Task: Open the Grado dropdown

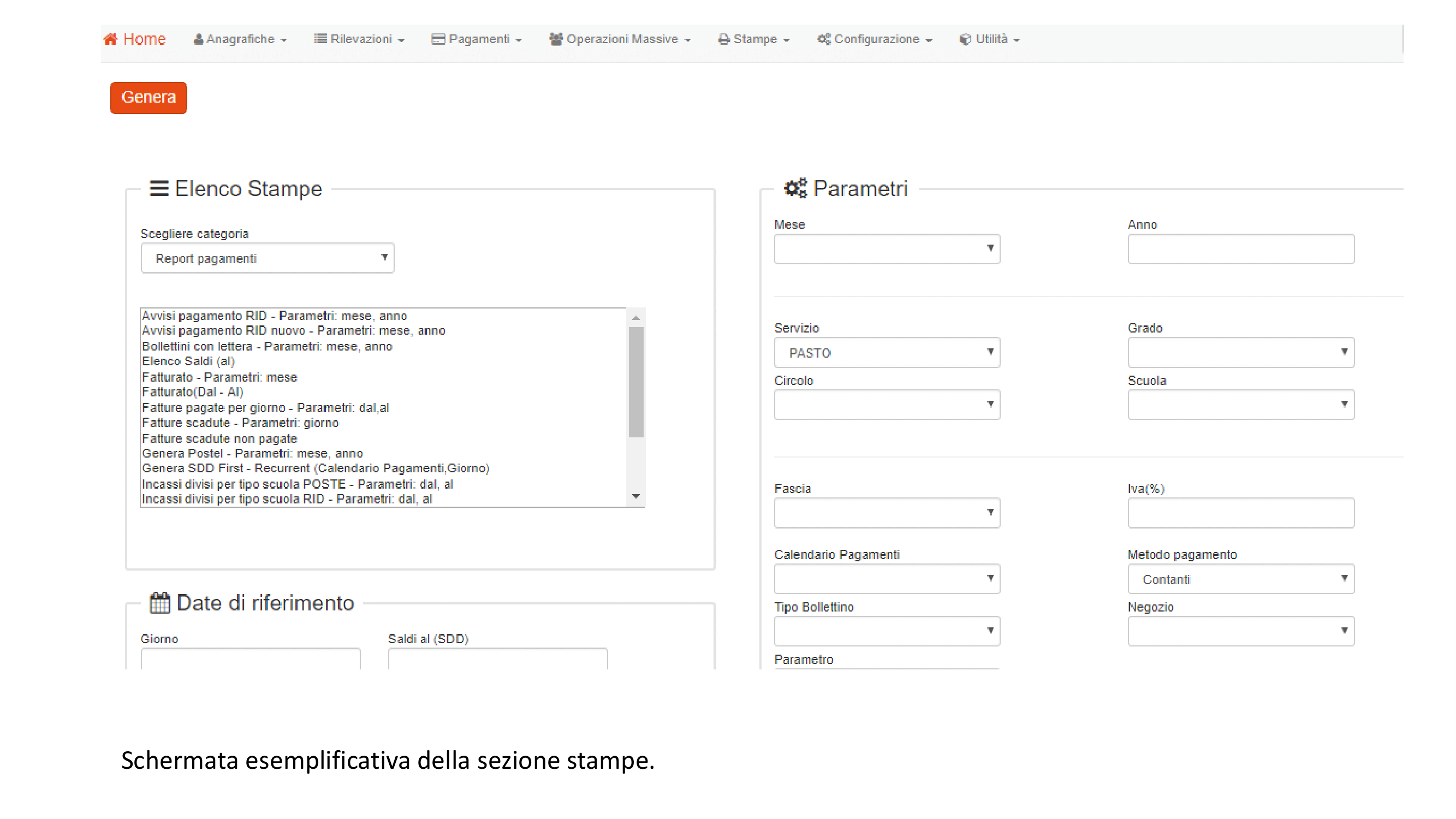Action: [1241, 353]
